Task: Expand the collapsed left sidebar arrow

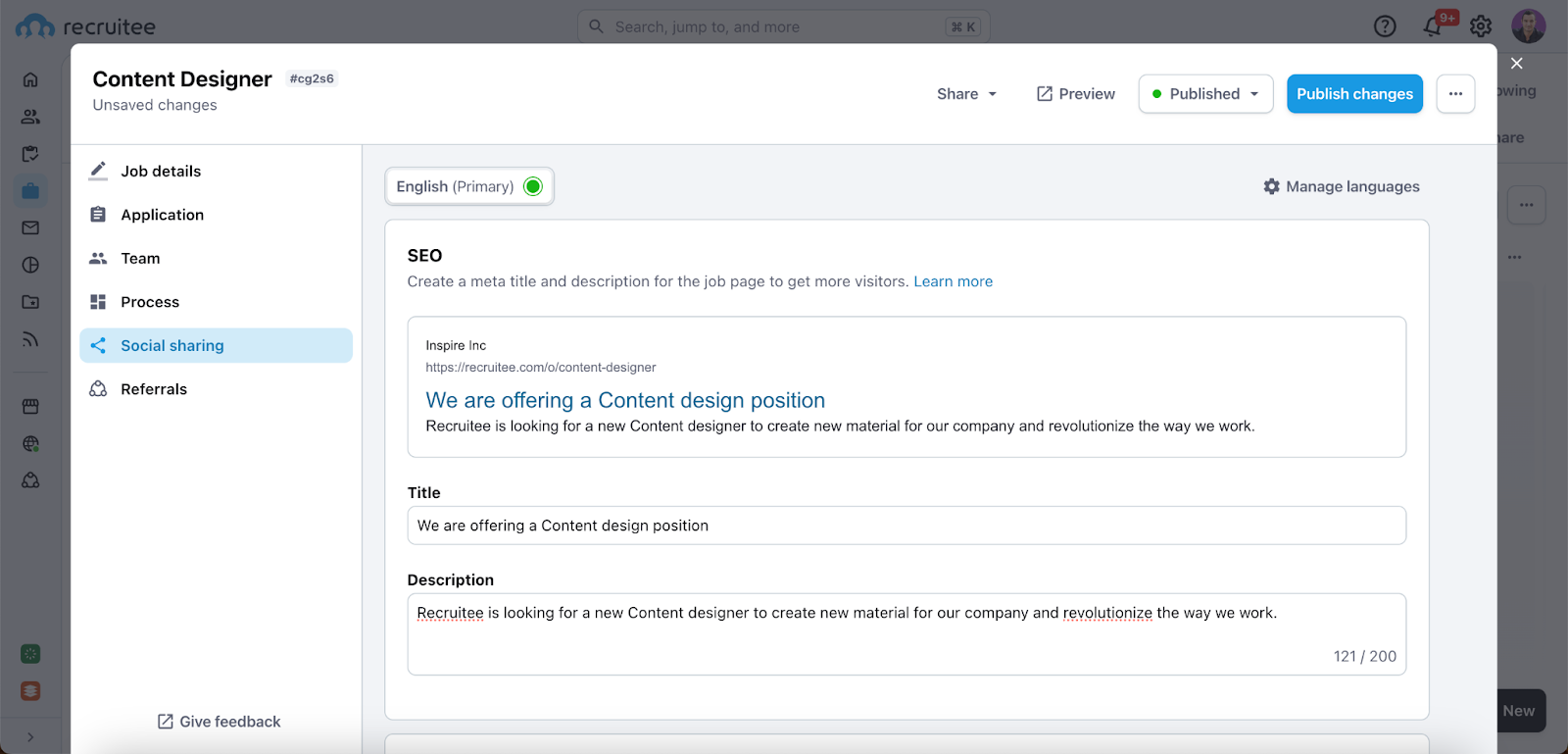Action: coord(30,736)
